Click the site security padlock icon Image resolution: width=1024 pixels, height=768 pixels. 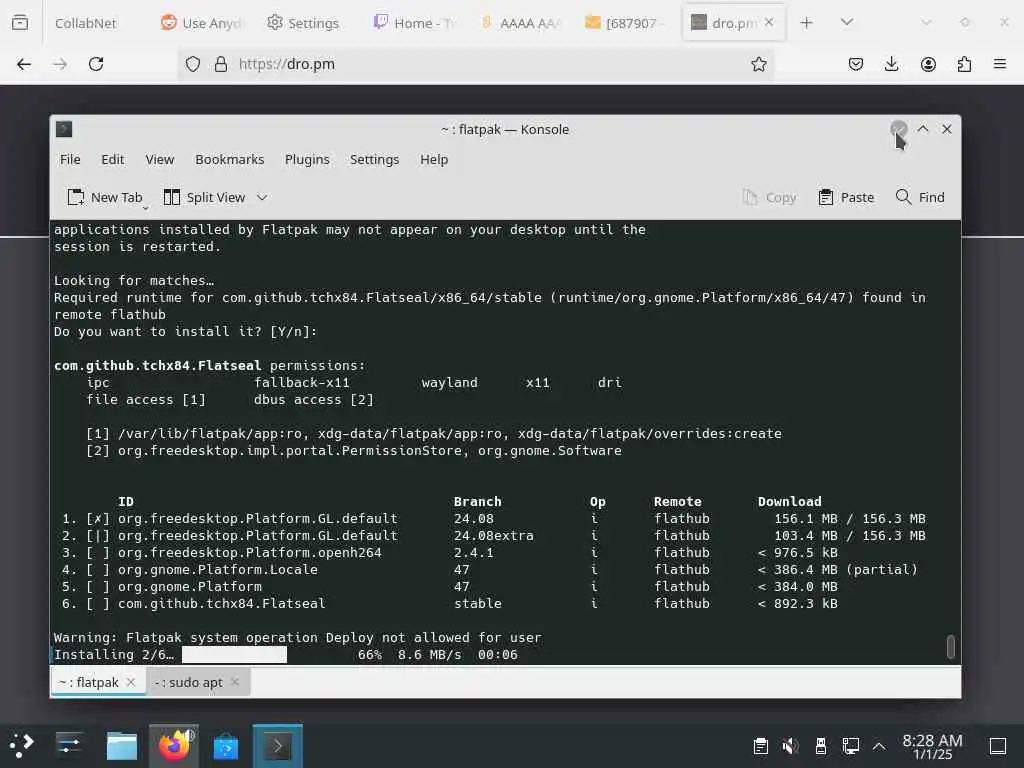pos(221,64)
